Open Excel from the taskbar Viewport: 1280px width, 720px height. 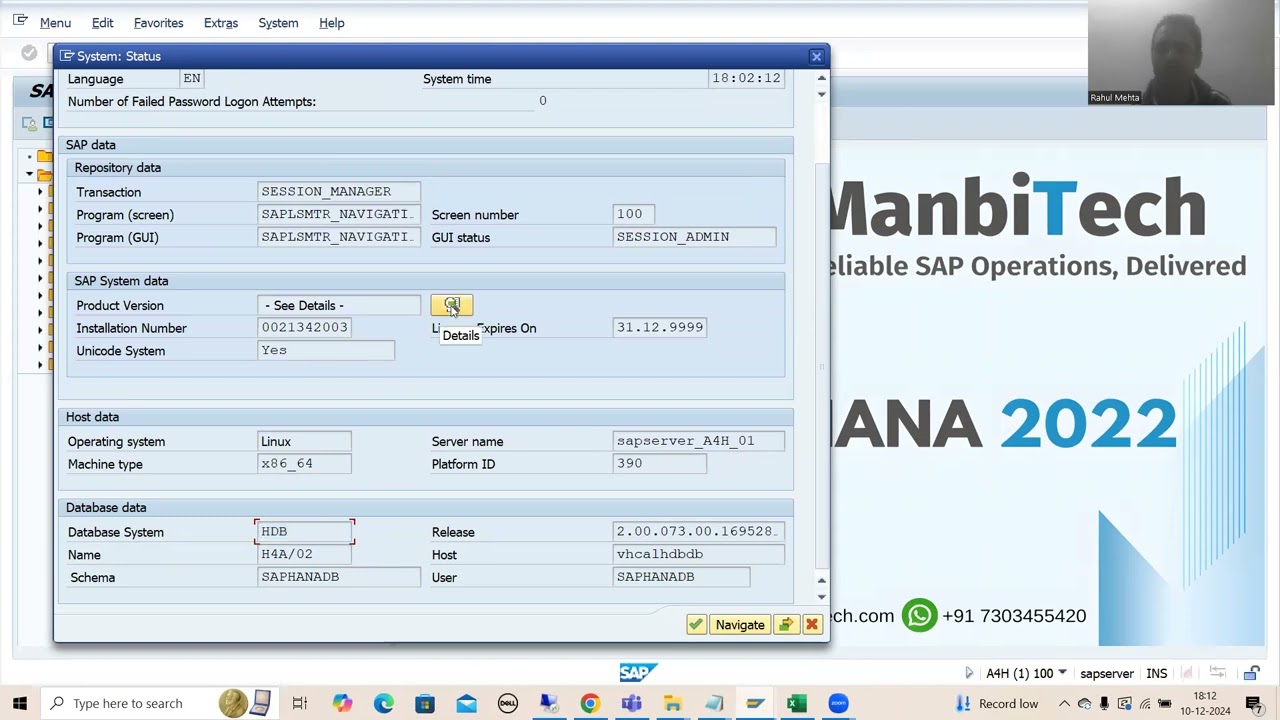pyautogui.click(x=796, y=703)
